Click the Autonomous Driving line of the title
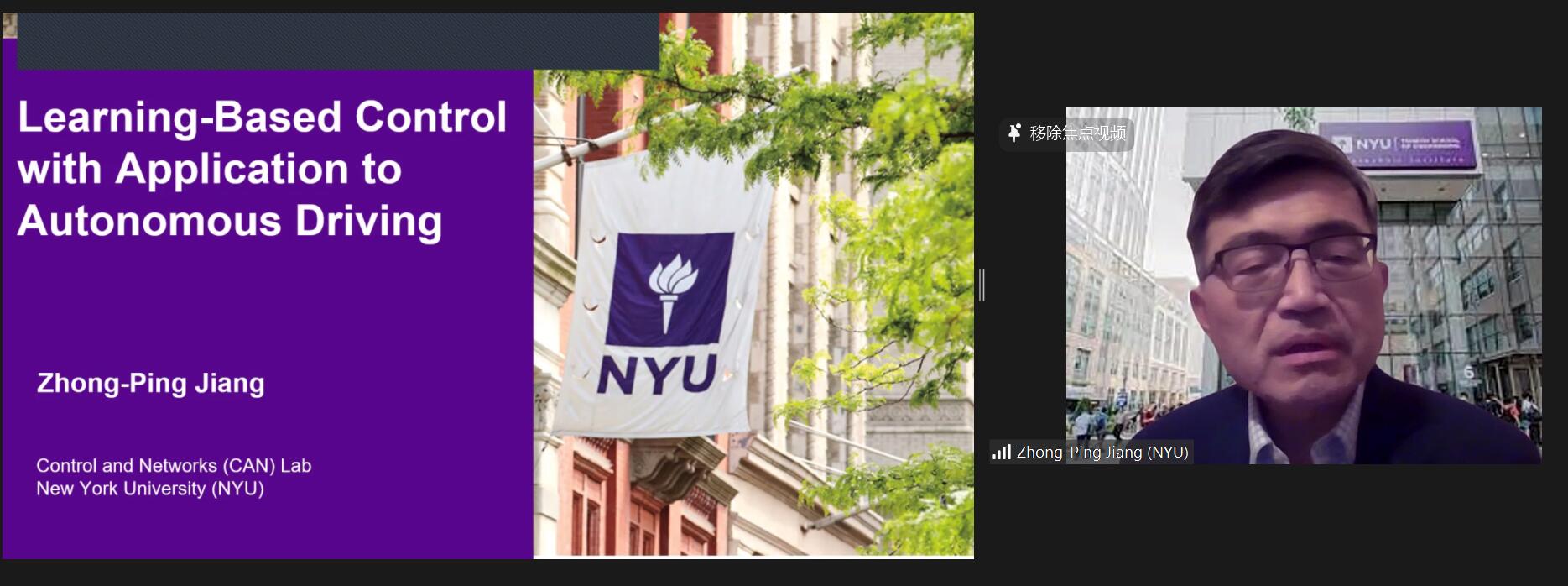1568x586 pixels. (229, 221)
